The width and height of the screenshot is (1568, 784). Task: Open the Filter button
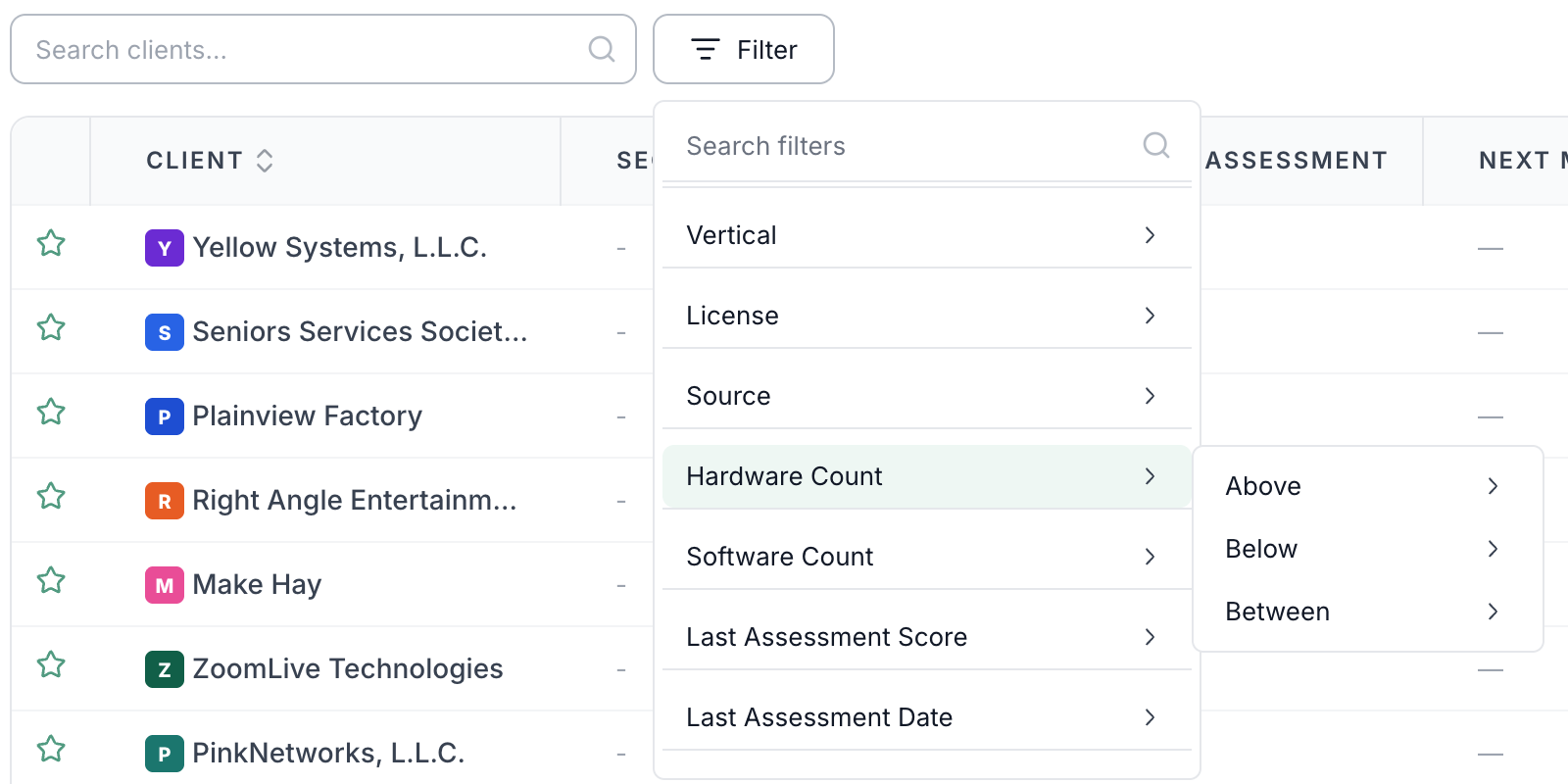pyautogui.click(x=744, y=49)
